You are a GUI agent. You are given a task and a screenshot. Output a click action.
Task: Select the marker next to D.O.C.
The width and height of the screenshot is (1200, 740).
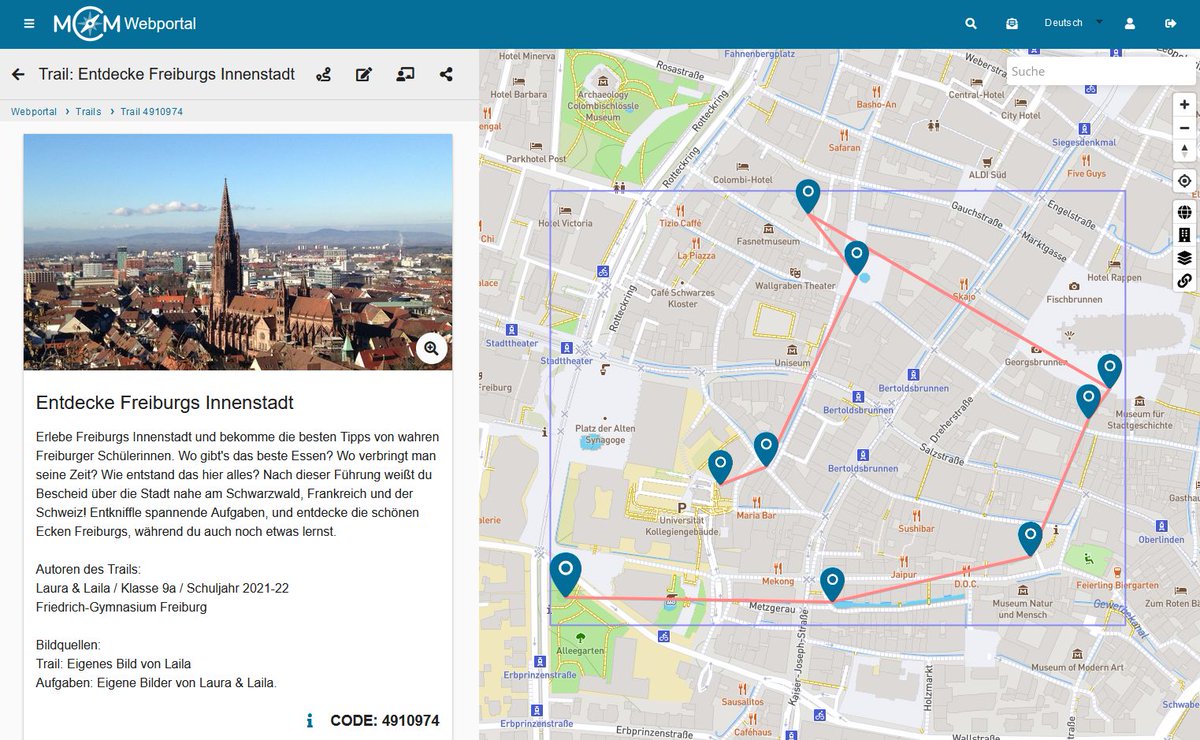click(1030, 538)
